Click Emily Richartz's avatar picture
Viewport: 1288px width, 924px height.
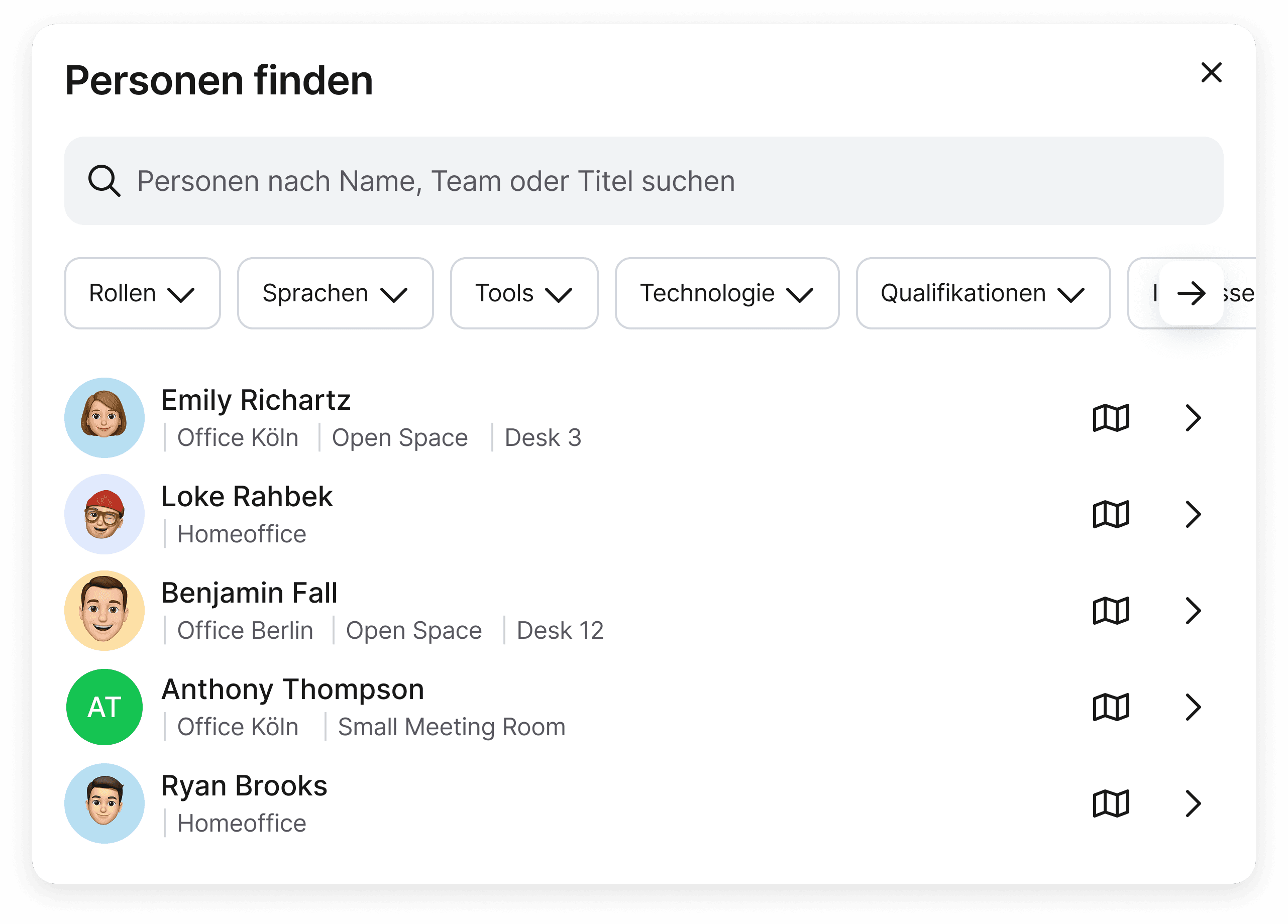coord(104,417)
